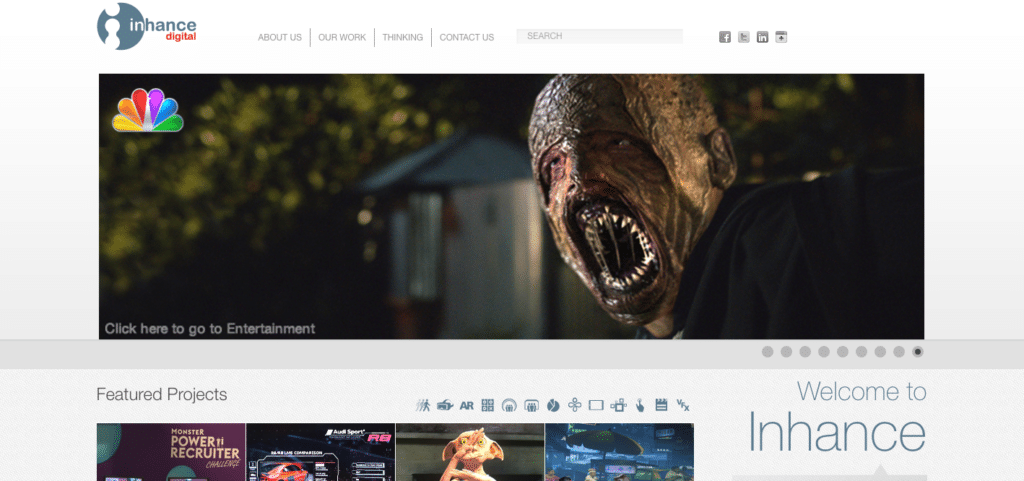The image size is (1024, 481).
Task: Filter projects by the tablet screen icon
Action: click(x=596, y=405)
